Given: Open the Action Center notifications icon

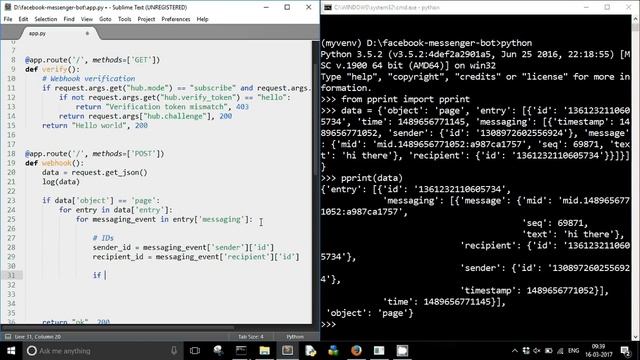Looking at the screenshot, I should tap(625, 351).
